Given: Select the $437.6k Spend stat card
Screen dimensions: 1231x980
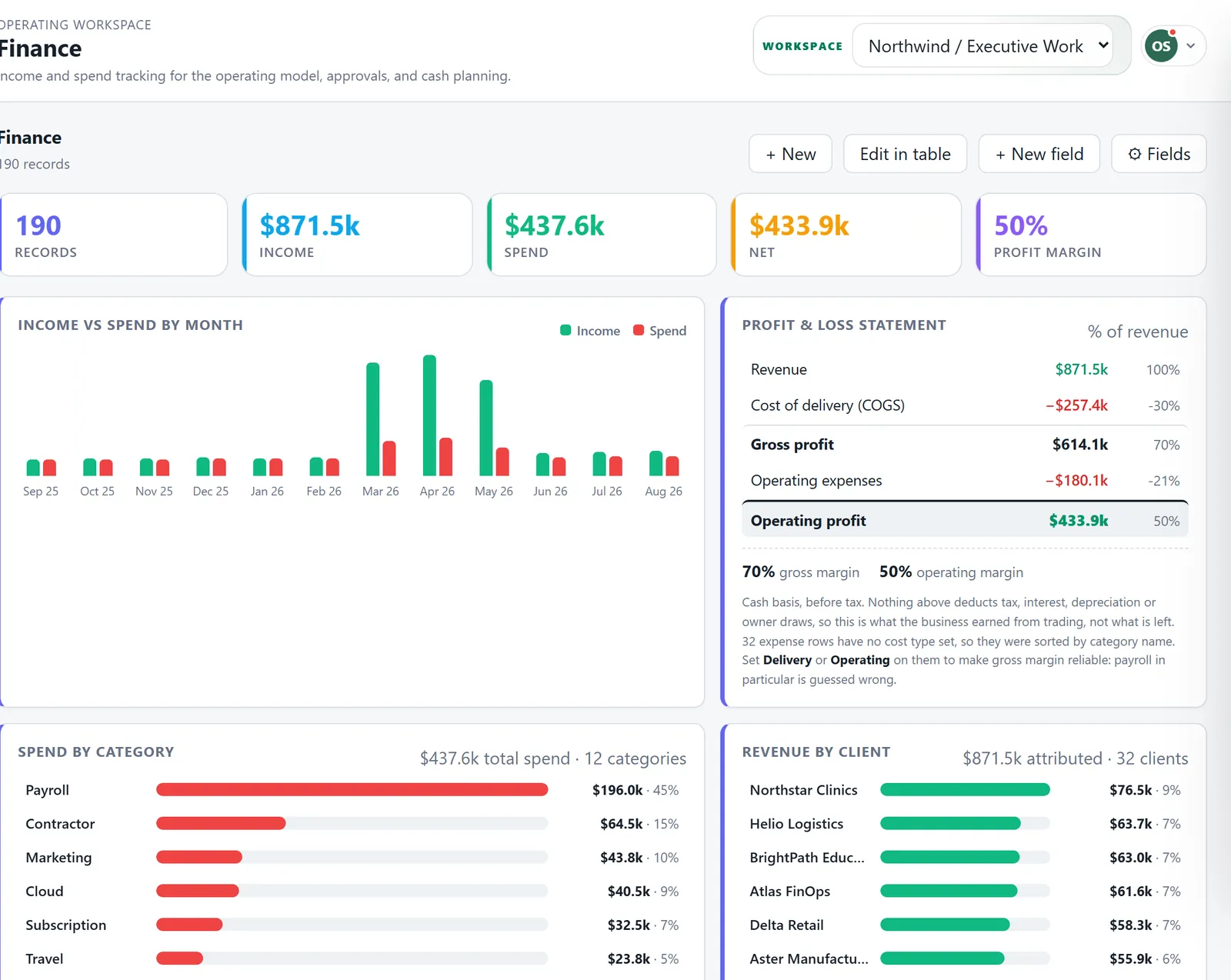Looking at the screenshot, I should 602,235.
